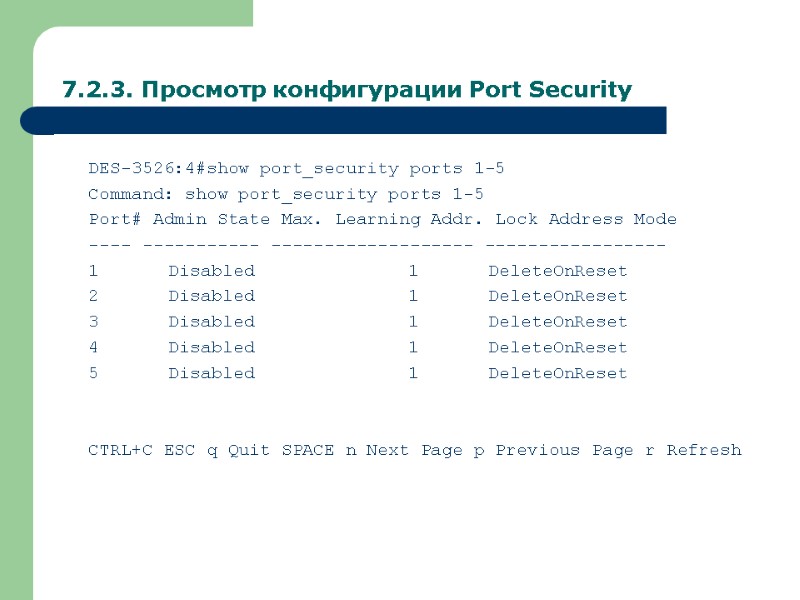Viewport: 800px width, 600px height.
Task: Click the slide title about Port Security
Action: coord(347,90)
